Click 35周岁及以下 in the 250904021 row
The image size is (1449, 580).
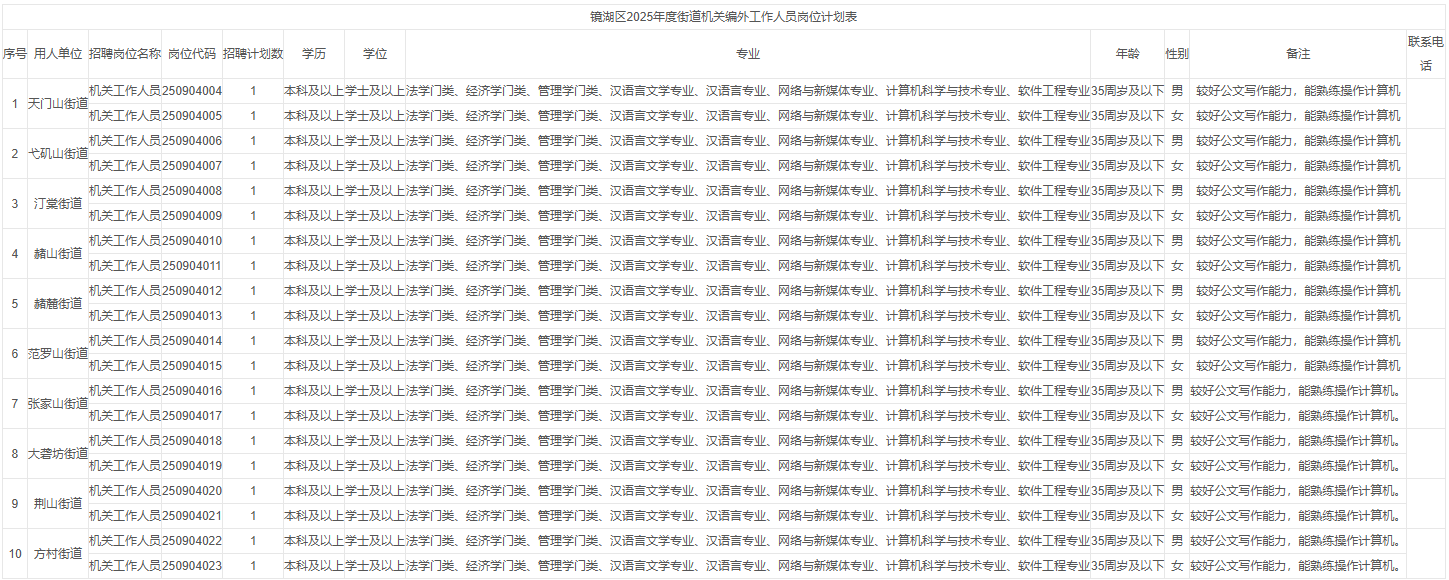click(x=1128, y=515)
